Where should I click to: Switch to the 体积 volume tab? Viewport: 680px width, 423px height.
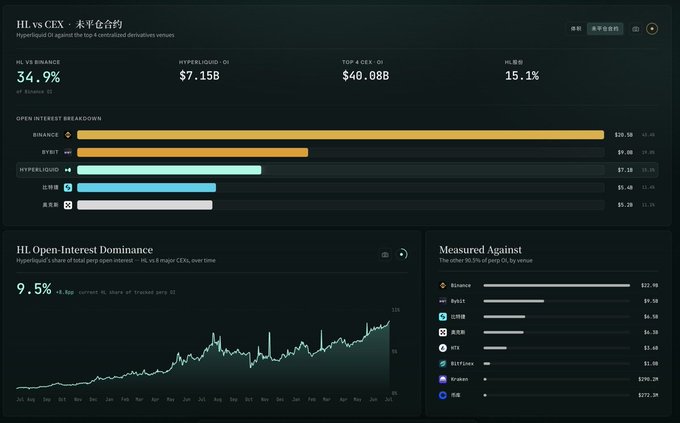[576, 29]
